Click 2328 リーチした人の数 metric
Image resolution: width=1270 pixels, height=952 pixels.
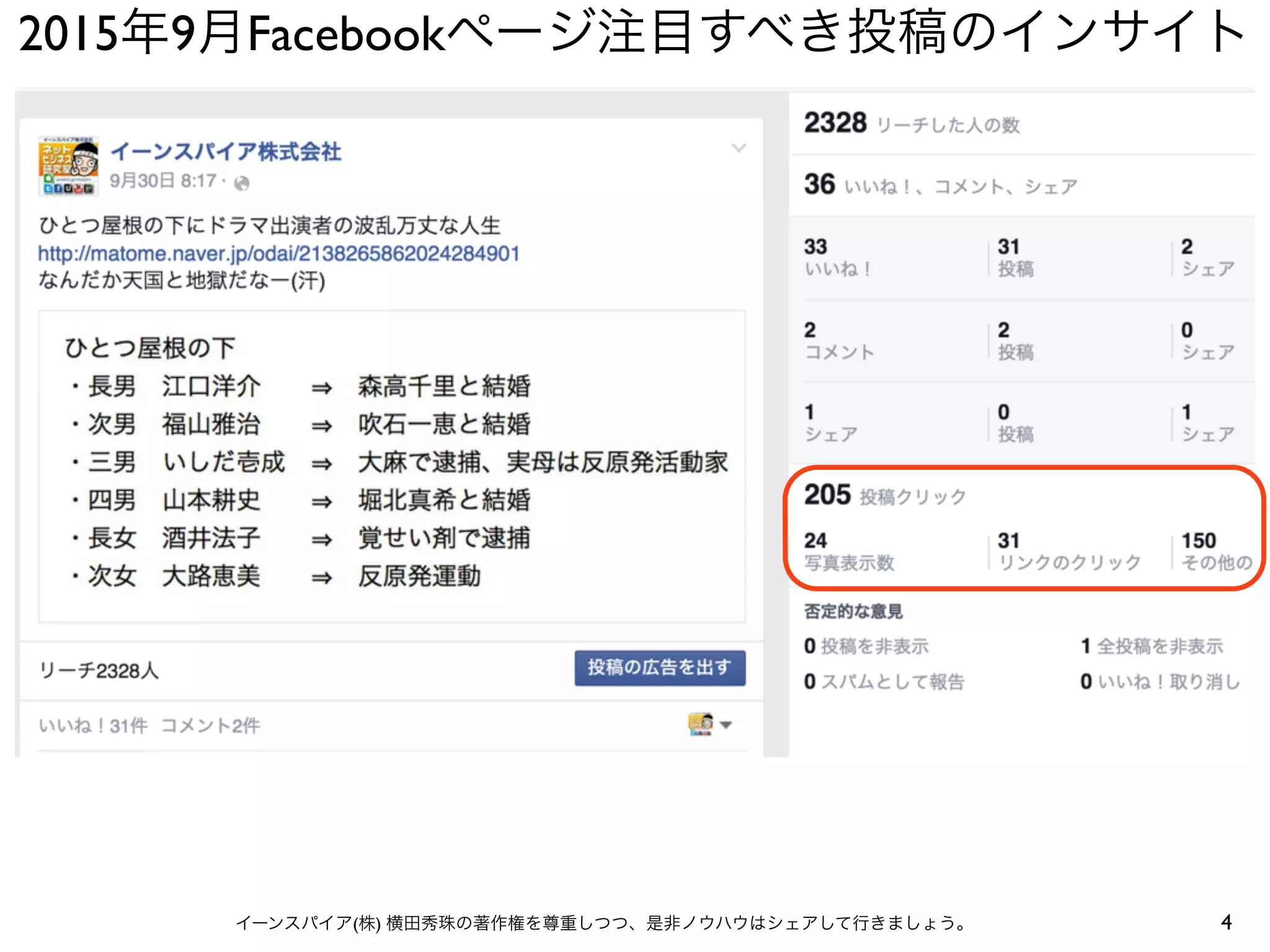click(x=912, y=123)
